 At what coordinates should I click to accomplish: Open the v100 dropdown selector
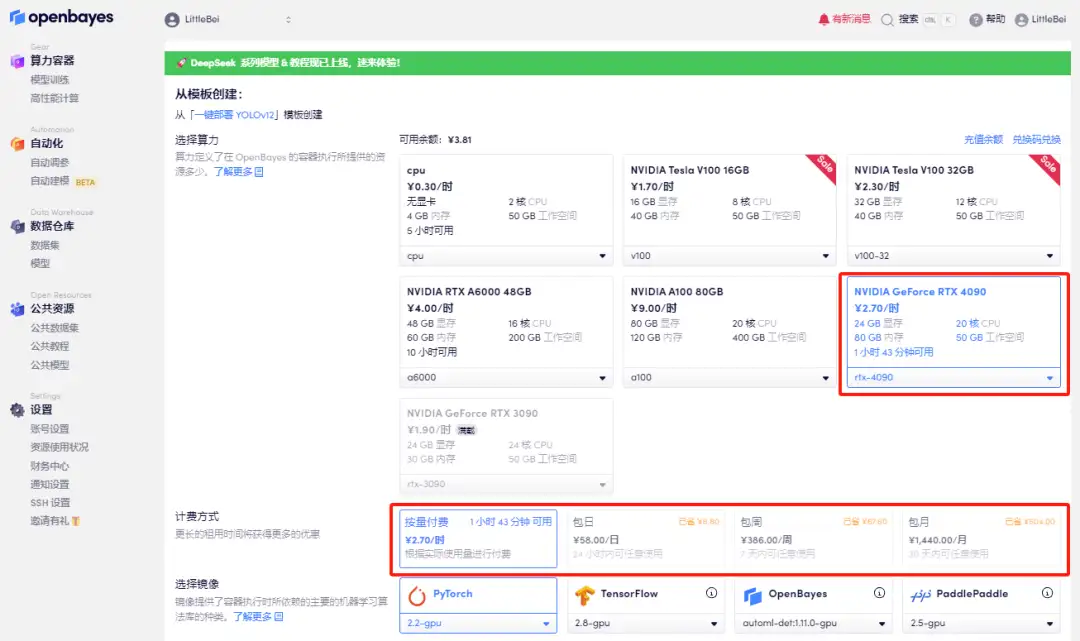click(x=729, y=256)
